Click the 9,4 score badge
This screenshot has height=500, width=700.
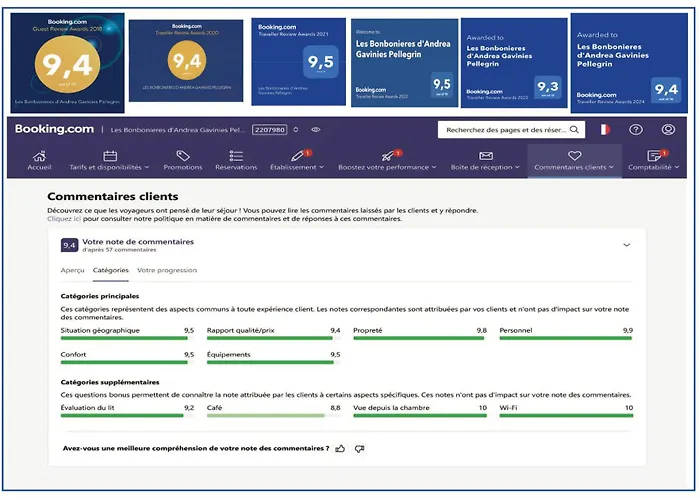[x=69, y=245]
